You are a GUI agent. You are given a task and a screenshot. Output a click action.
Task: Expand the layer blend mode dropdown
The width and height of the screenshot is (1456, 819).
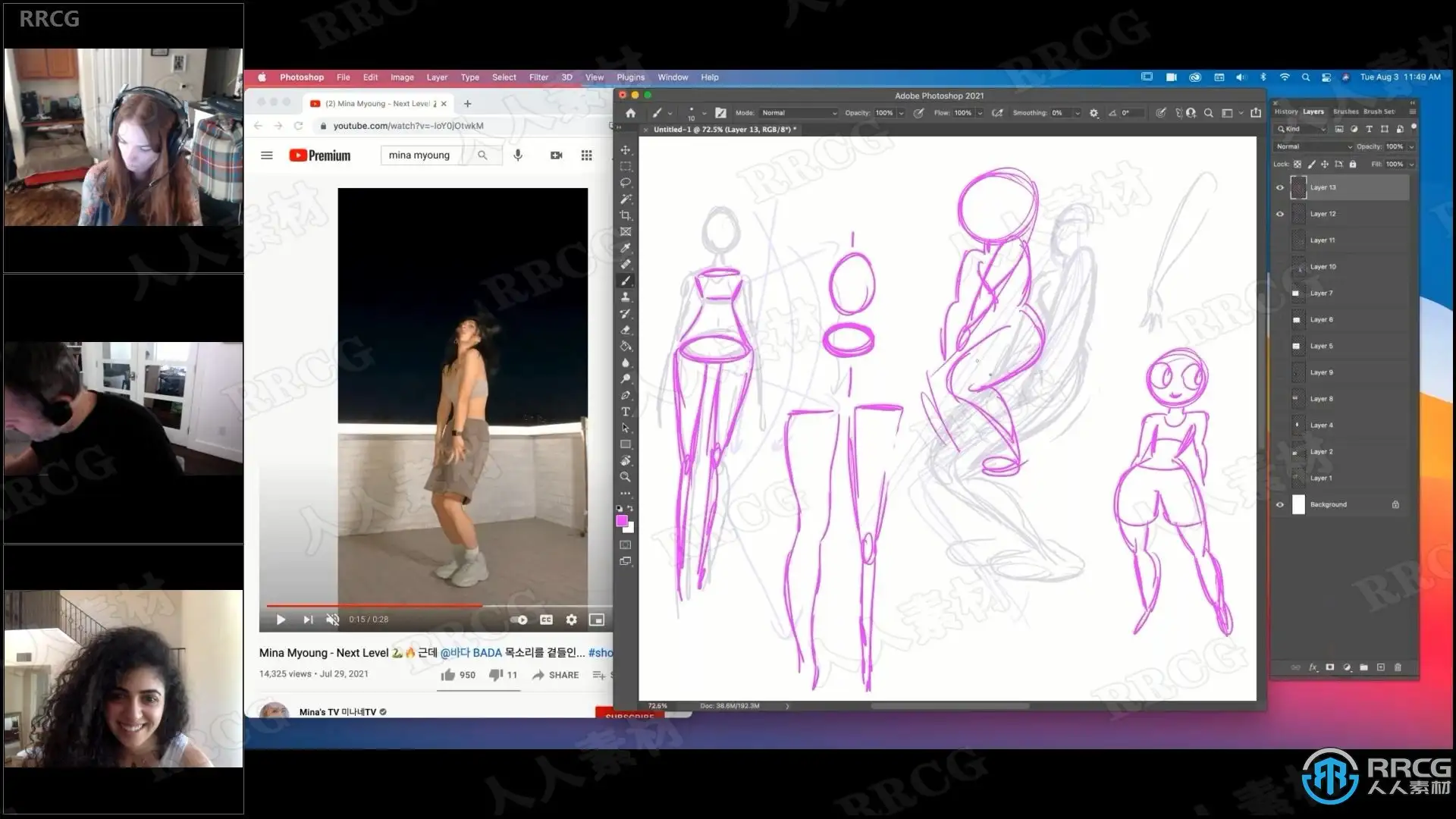(1313, 146)
